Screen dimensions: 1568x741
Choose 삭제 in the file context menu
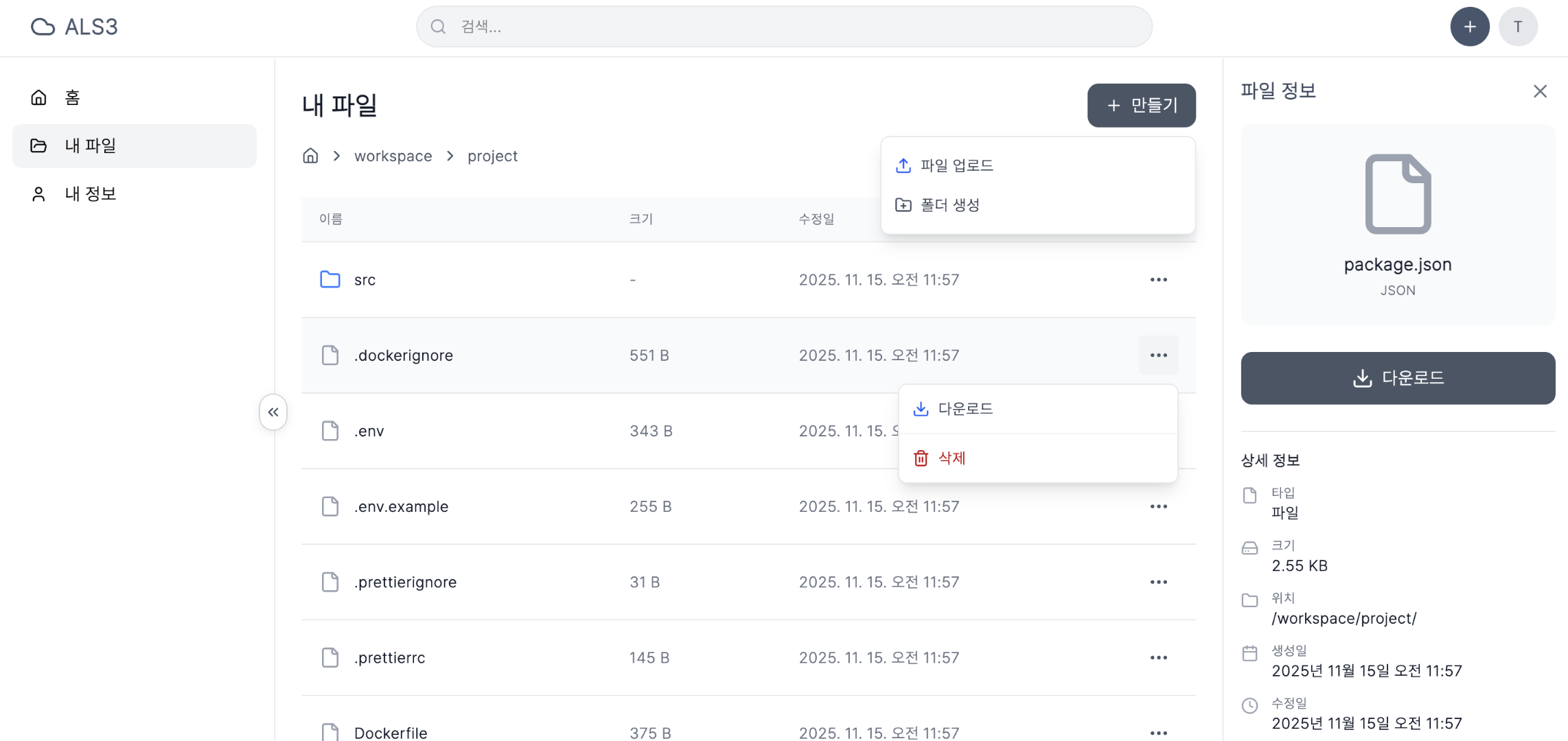coord(952,458)
